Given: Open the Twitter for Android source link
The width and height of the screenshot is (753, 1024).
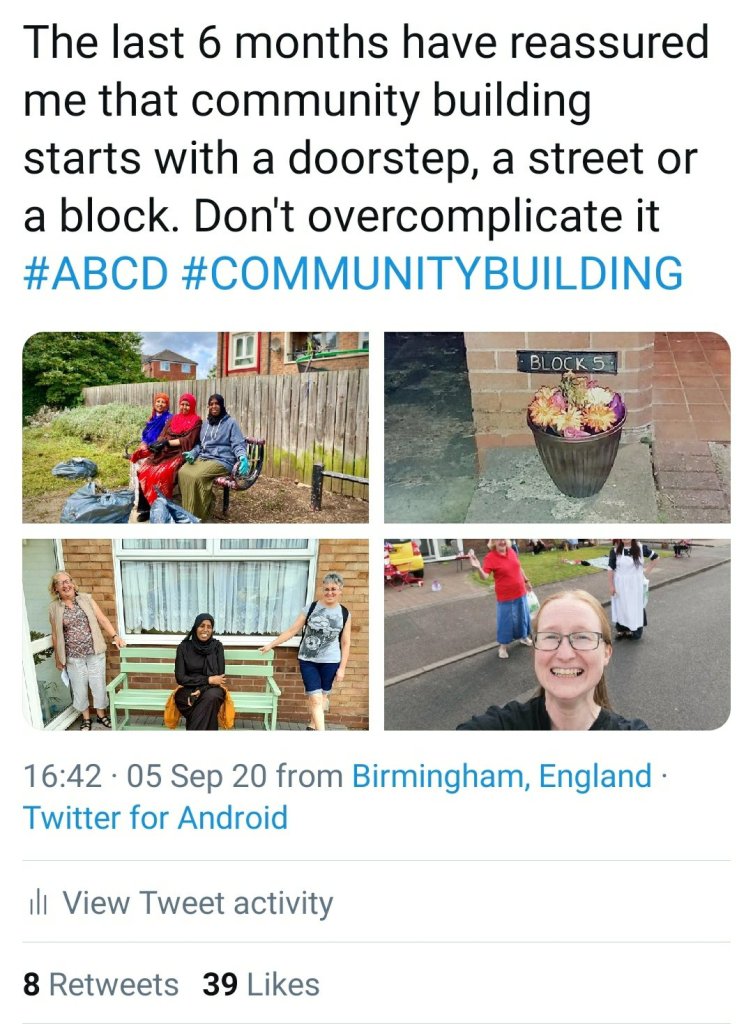Looking at the screenshot, I should pyautogui.click(x=155, y=818).
